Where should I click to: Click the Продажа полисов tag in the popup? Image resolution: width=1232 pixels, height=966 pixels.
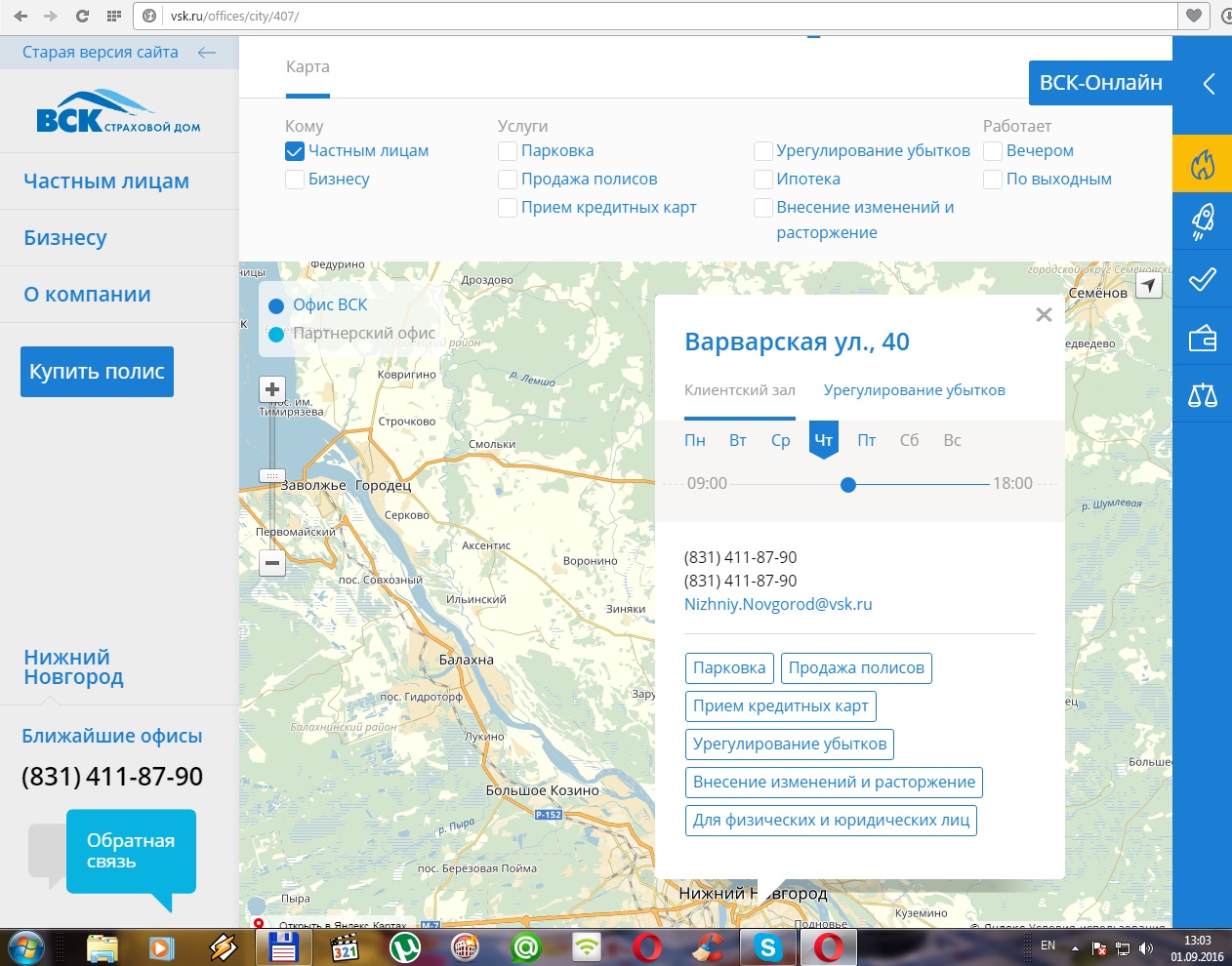856,668
